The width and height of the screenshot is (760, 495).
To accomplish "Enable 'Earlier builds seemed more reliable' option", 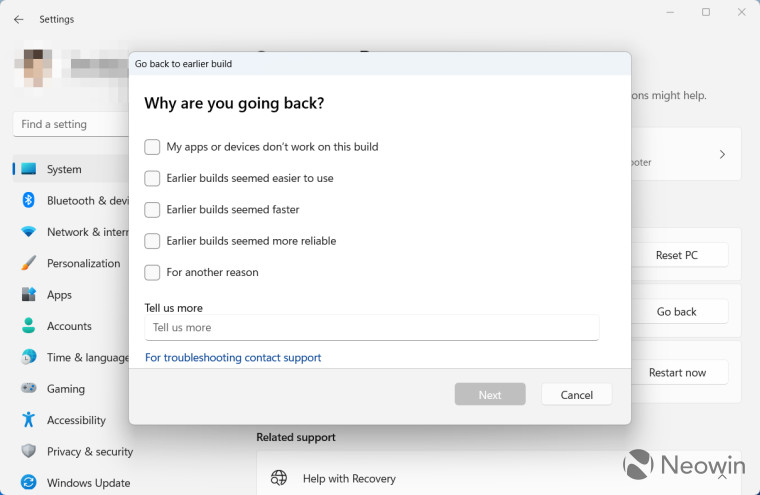I will [x=152, y=241].
